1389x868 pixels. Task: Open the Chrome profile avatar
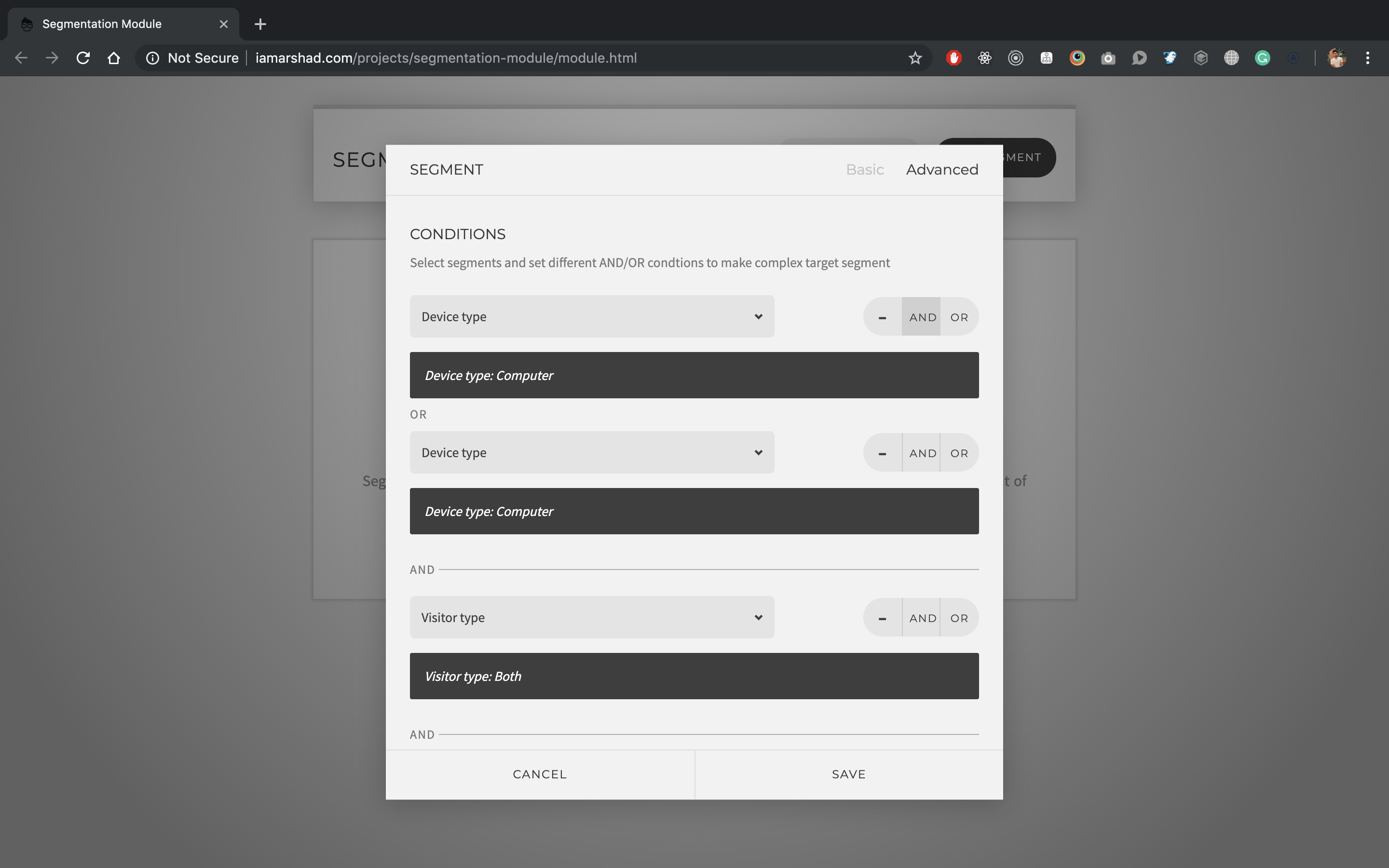pos(1337,58)
